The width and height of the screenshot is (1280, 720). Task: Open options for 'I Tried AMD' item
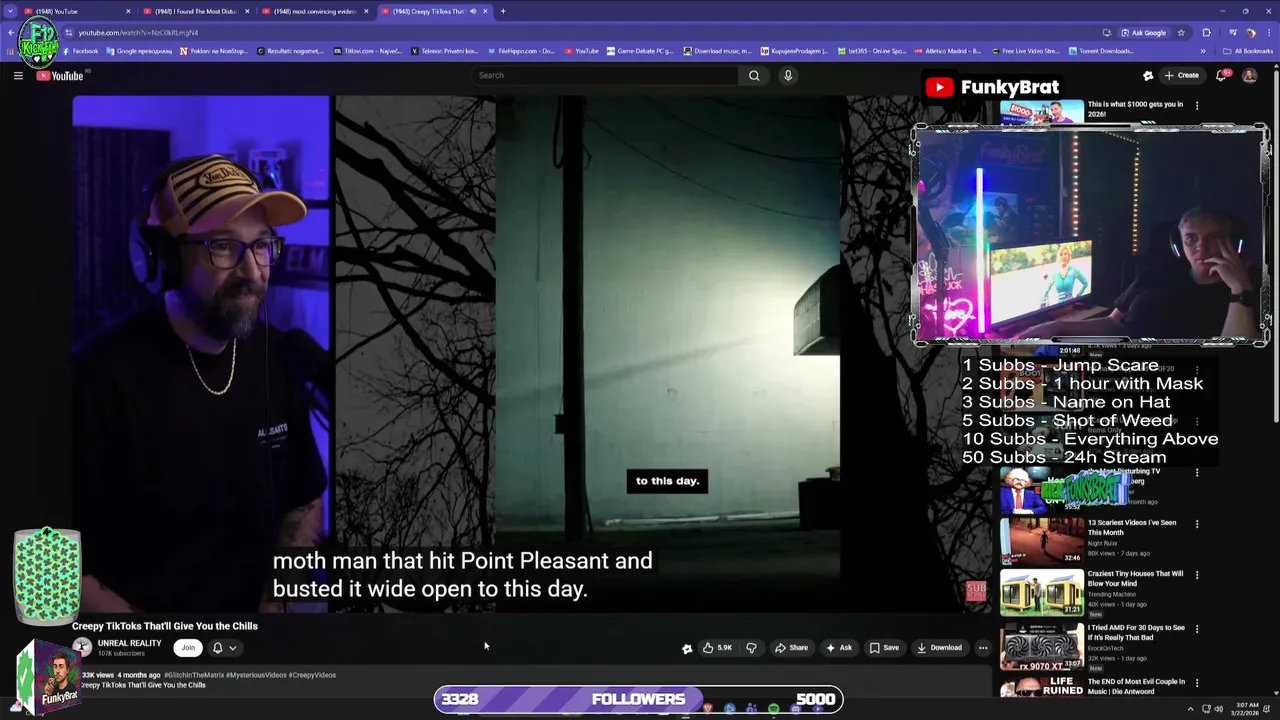tap(1197, 629)
